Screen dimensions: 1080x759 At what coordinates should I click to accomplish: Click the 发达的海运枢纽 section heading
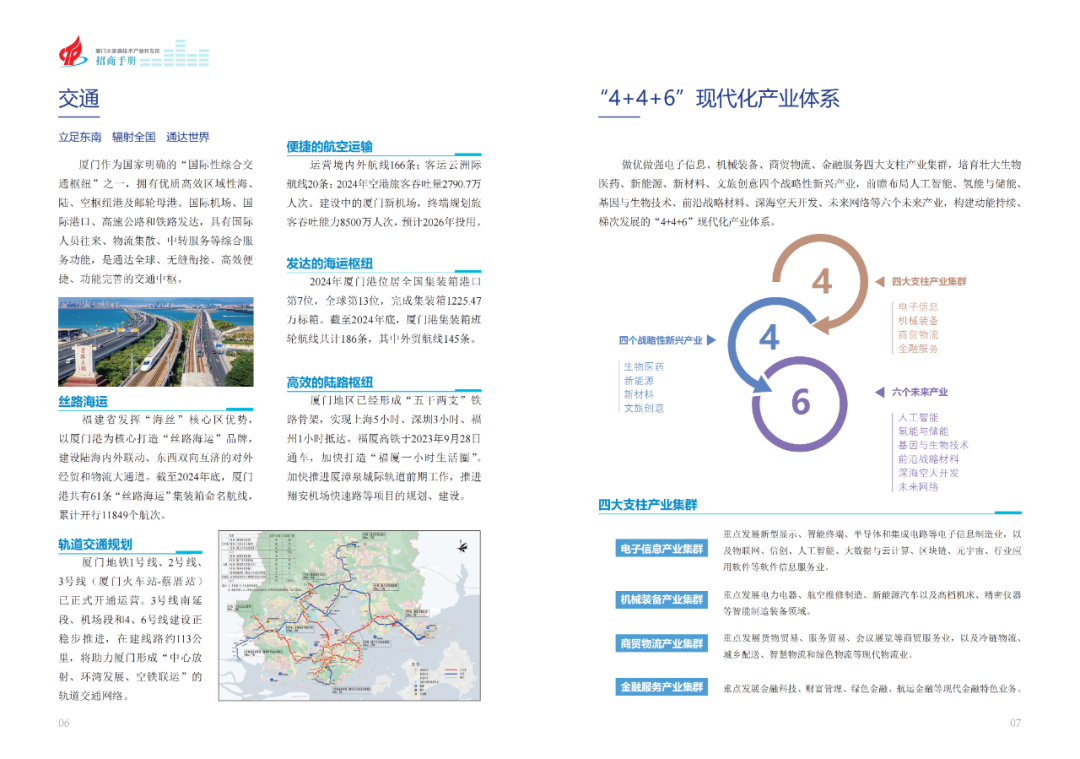pyautogui.click(x=329, y=264)
